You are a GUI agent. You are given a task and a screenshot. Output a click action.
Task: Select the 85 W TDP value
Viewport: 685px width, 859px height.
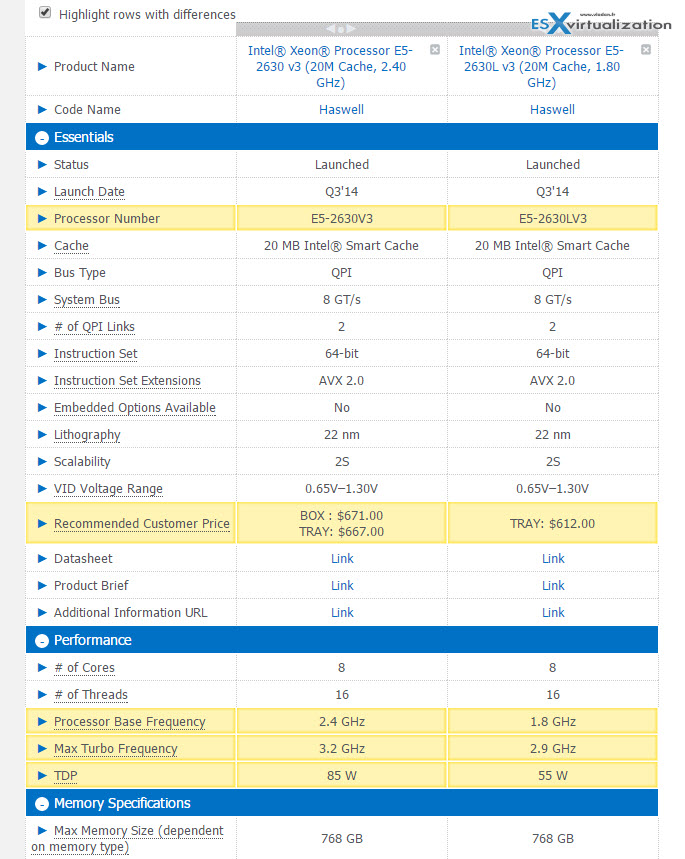pyautogui.click(x=341, y=775)
